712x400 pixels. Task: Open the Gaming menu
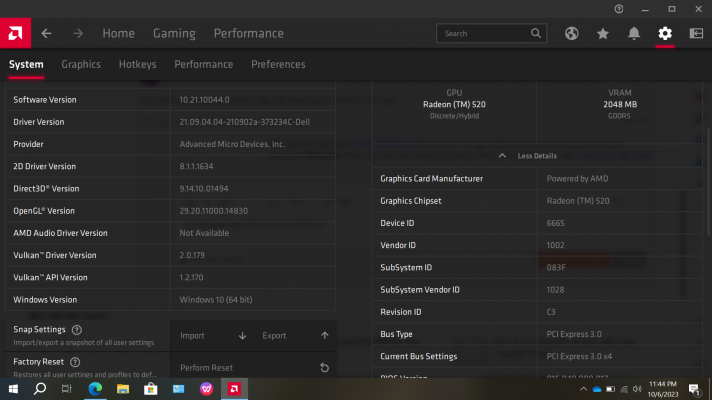174,33
